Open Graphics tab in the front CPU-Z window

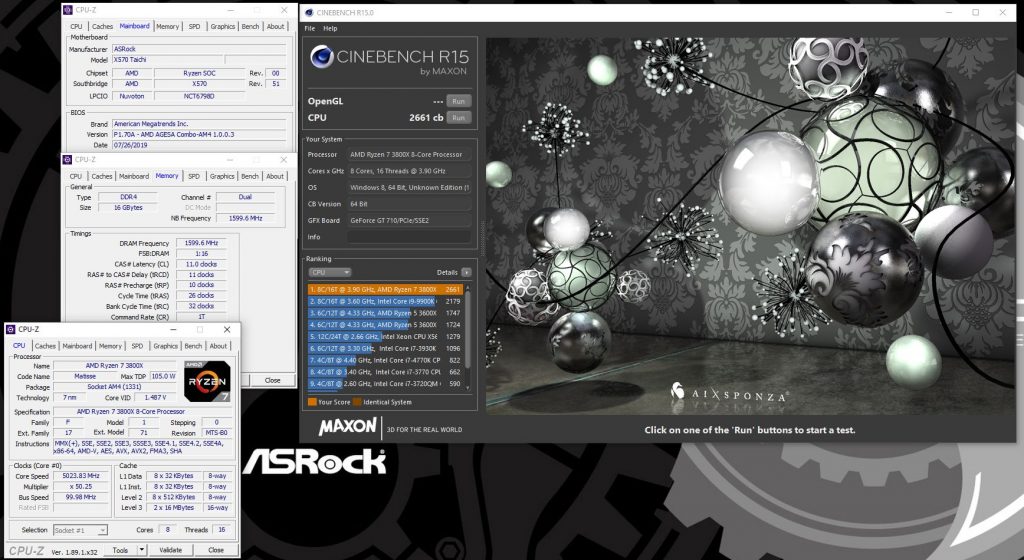(165, 346)
